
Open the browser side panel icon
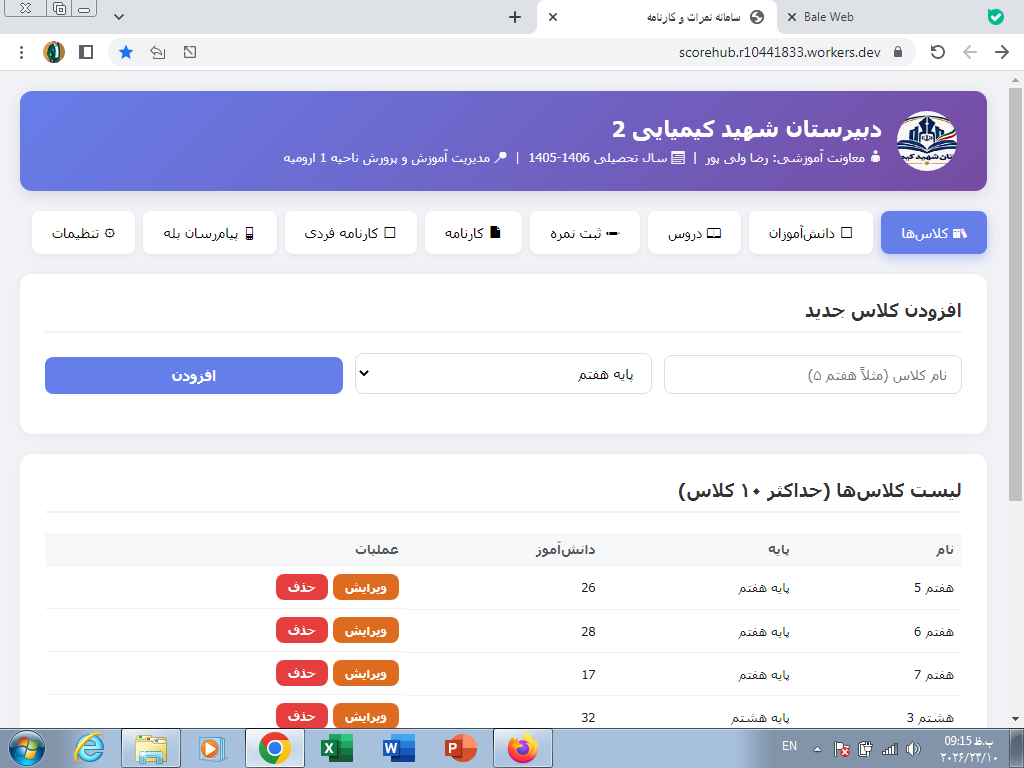click(86, 52)
